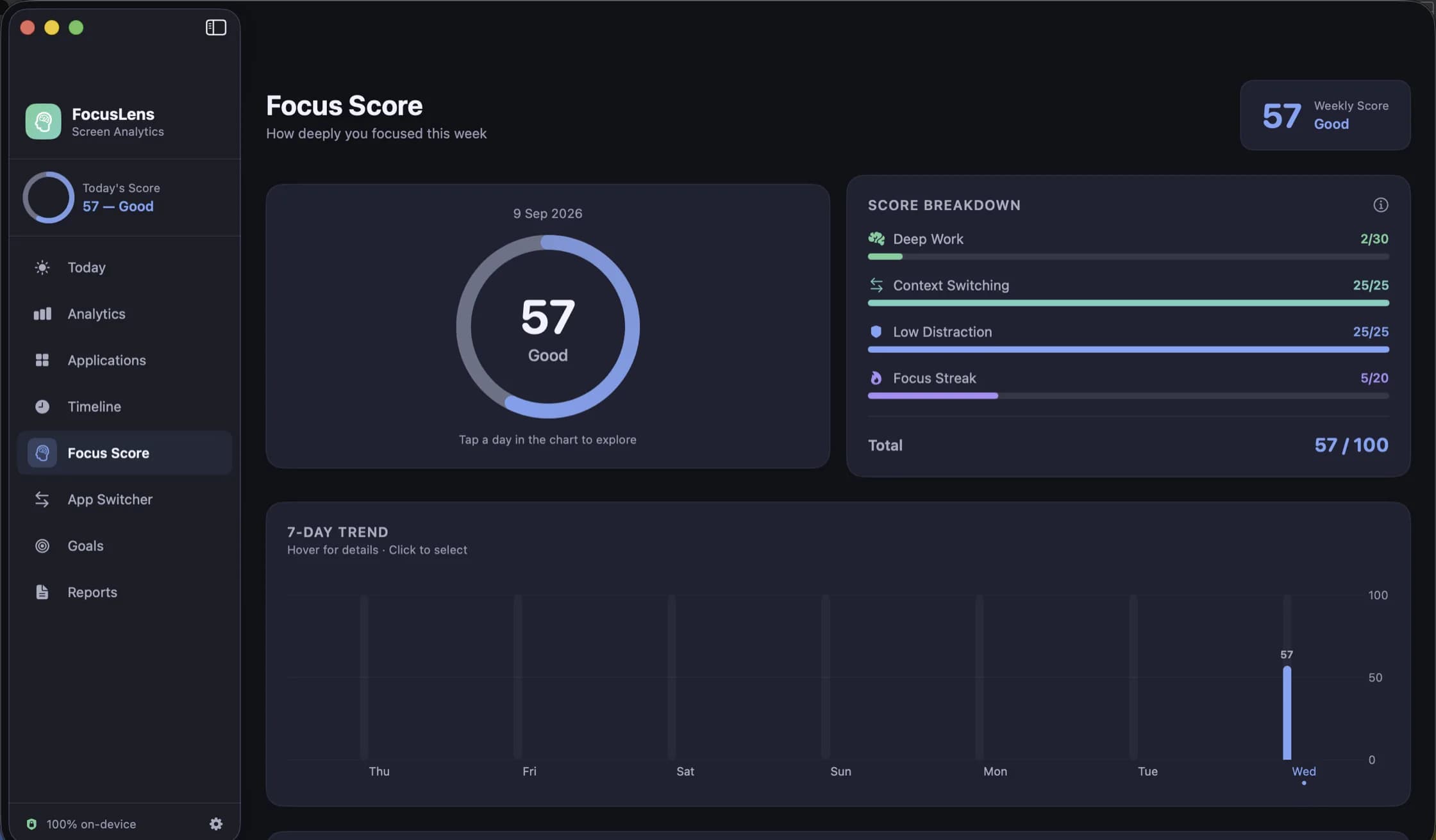Click the circular 57 Good score ring
The width and height of the screenshot is (1436, 840).
(x=547, y=327)
